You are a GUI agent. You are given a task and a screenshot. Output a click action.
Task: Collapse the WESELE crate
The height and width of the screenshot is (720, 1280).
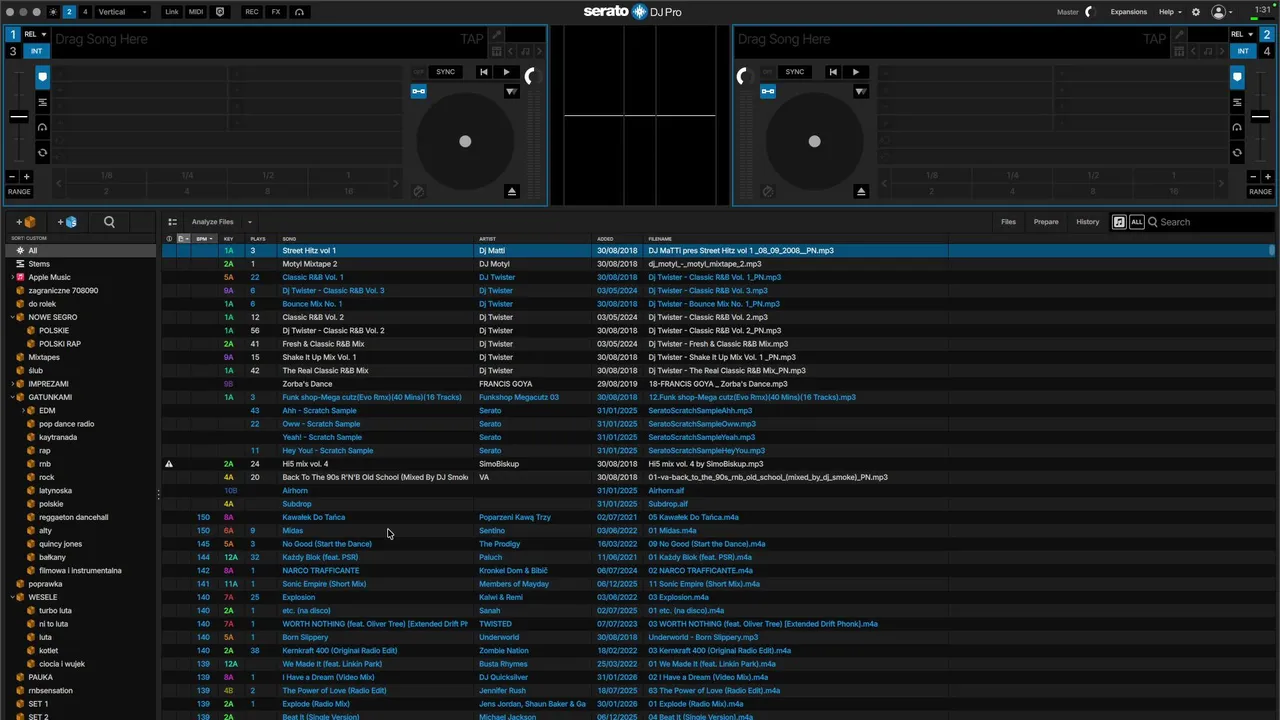[x=13, y=597]
